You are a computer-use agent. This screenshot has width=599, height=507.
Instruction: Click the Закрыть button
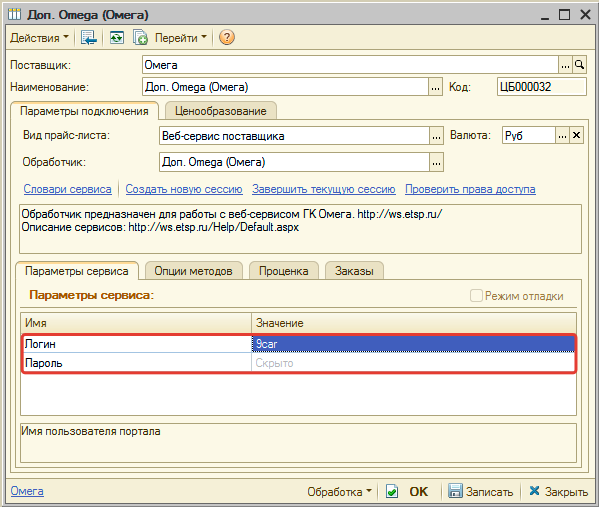558,491
